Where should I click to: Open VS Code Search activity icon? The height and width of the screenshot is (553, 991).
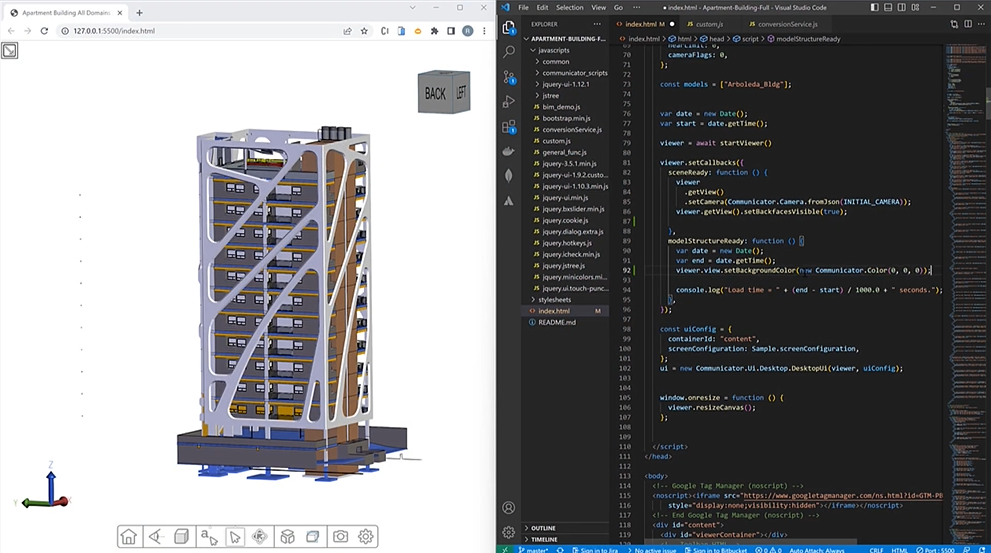(x=509, y=52)
